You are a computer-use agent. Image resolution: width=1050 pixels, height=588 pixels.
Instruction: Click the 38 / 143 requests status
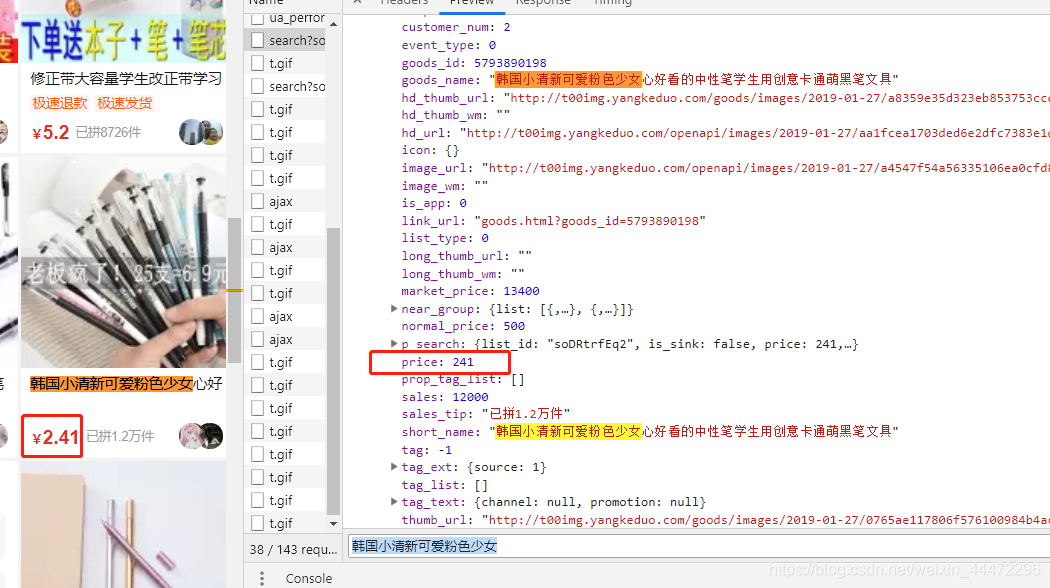point(293,549)
